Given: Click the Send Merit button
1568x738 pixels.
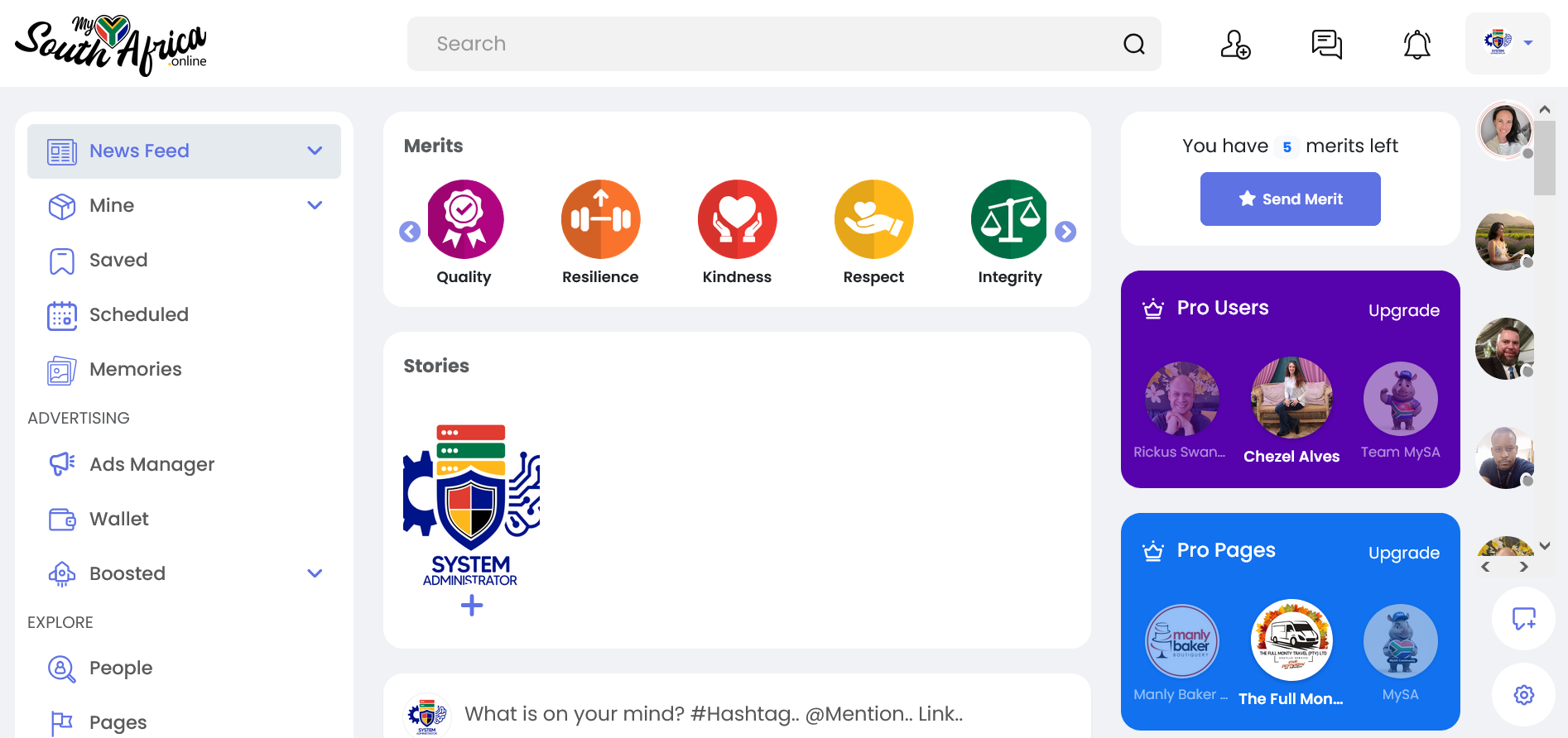Looking at the screenshot, I should (x=1290, y=199).
